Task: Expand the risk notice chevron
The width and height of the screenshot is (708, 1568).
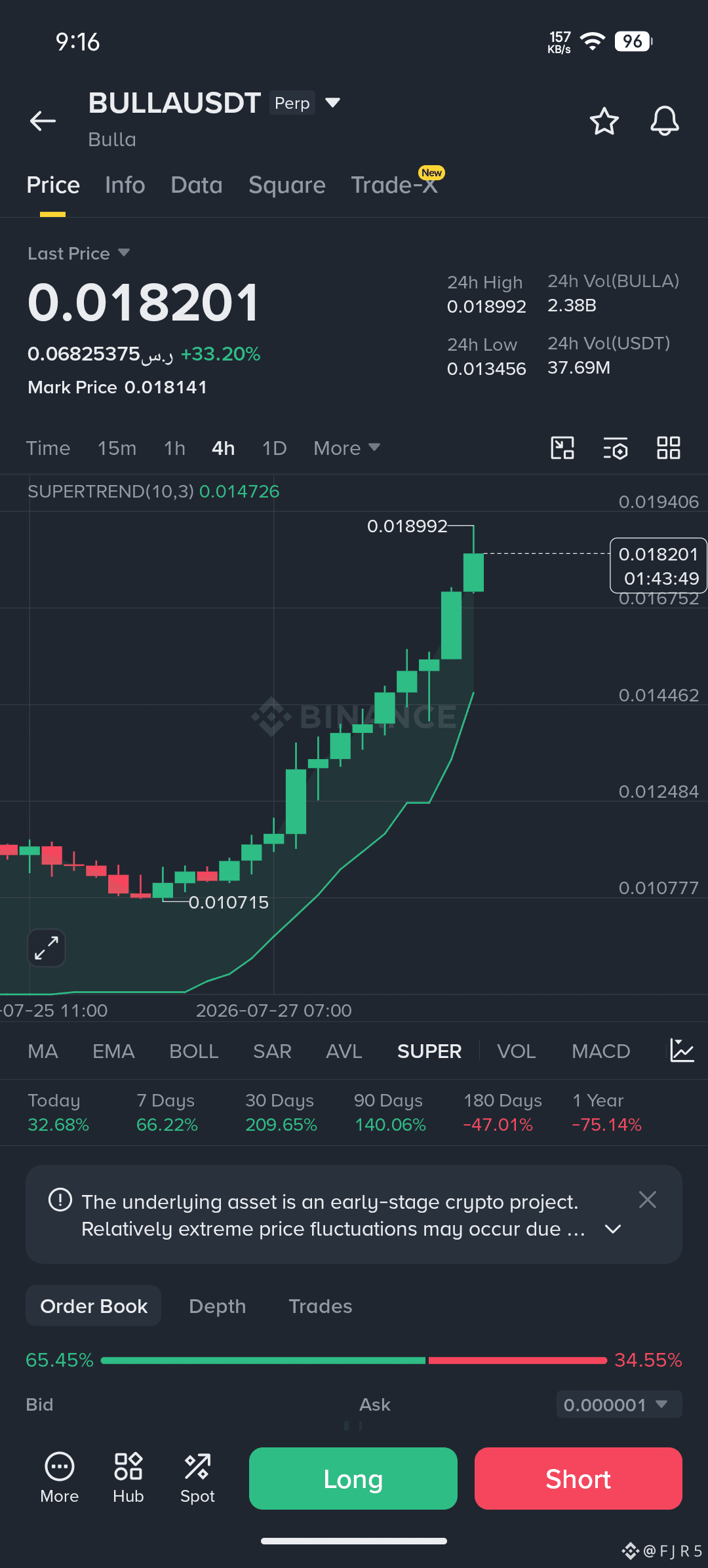Action: click(x=613, y=1229)
